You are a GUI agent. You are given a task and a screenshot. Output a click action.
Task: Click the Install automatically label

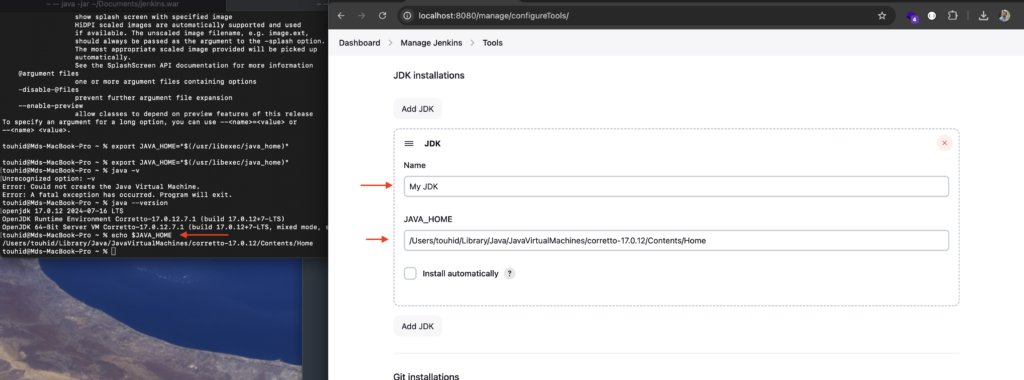click(x=460, y=274)
